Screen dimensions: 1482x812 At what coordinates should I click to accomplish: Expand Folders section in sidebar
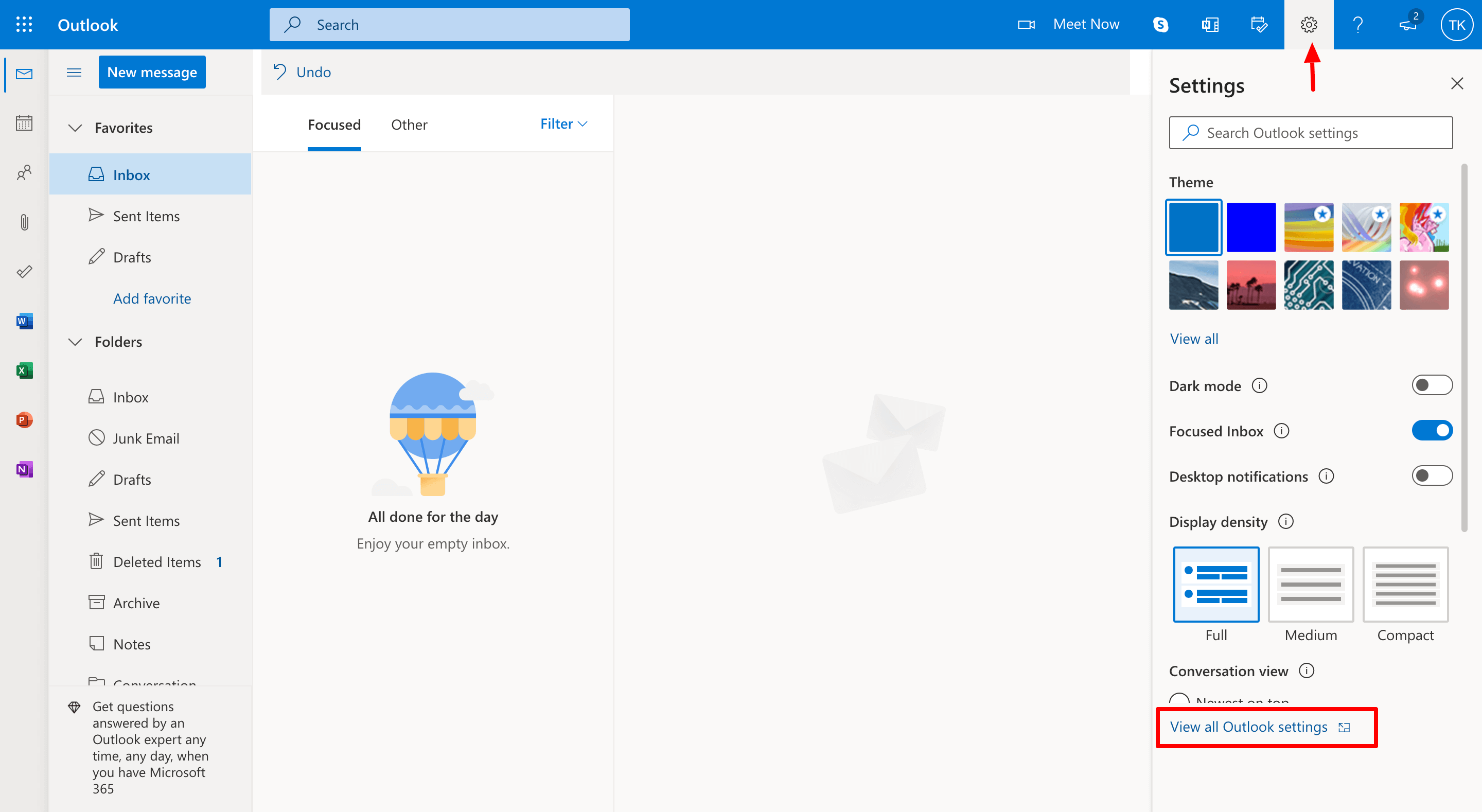tap(75, 341)
